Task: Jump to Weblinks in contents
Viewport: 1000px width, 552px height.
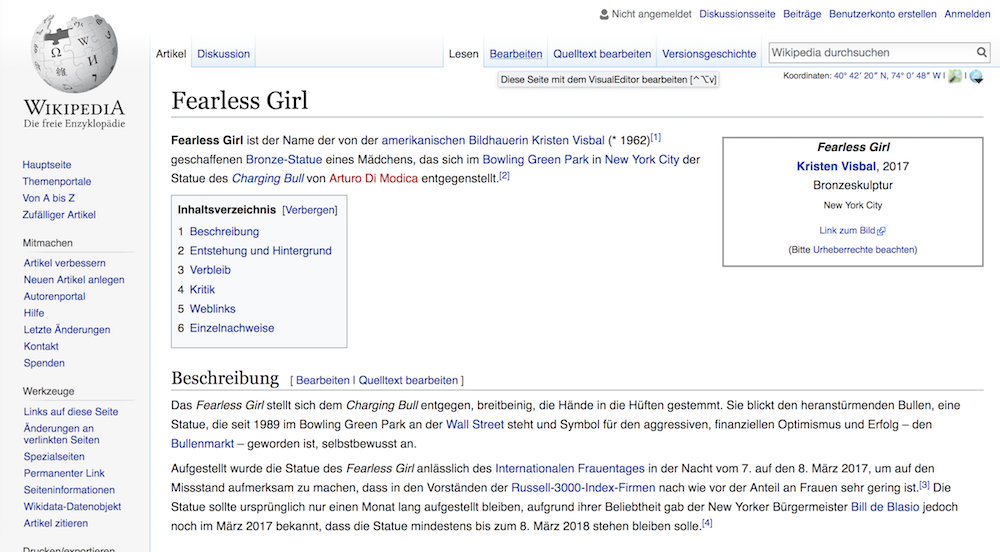Action: tap(212, 309)
